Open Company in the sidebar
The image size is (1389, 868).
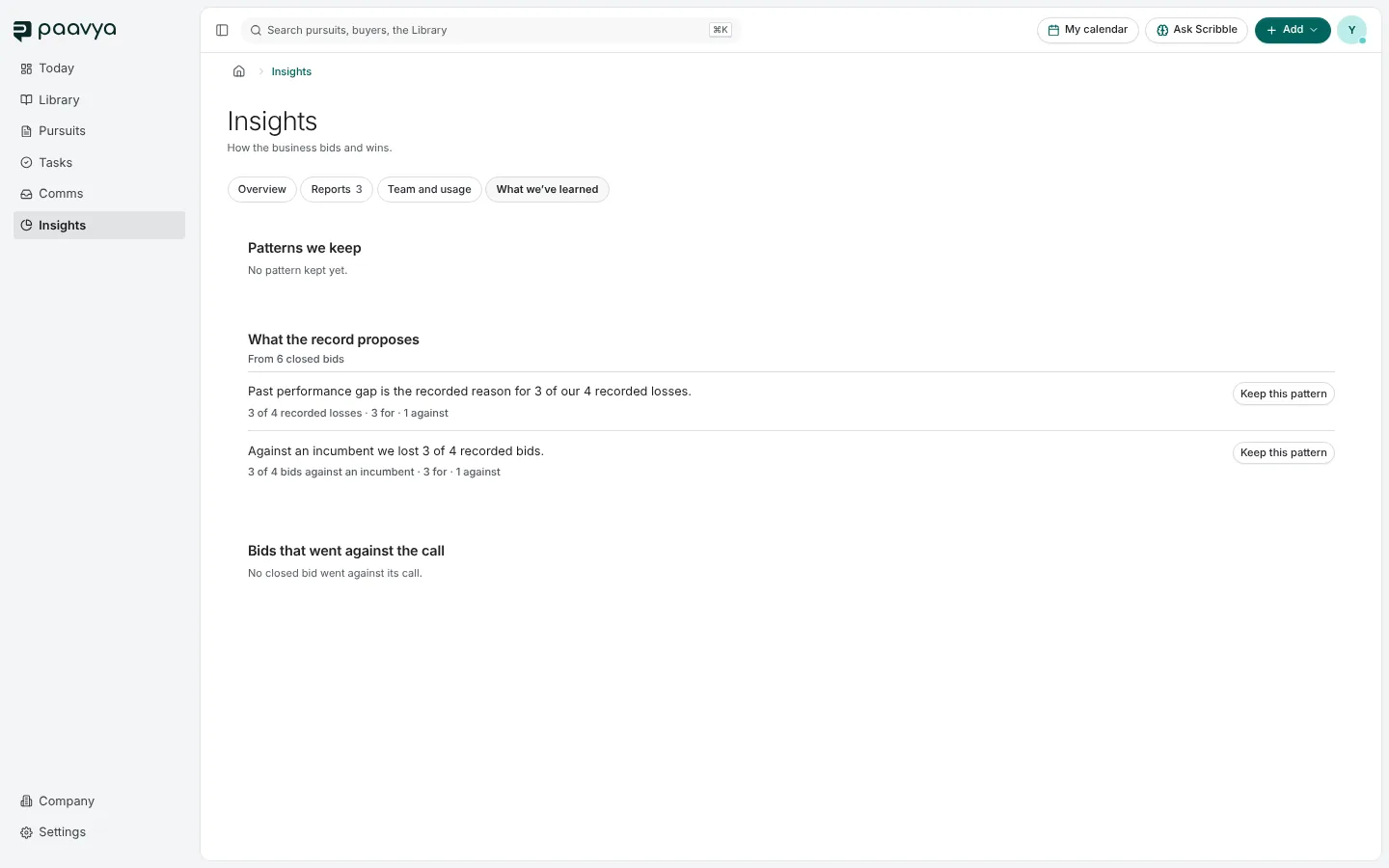point(99,801)
